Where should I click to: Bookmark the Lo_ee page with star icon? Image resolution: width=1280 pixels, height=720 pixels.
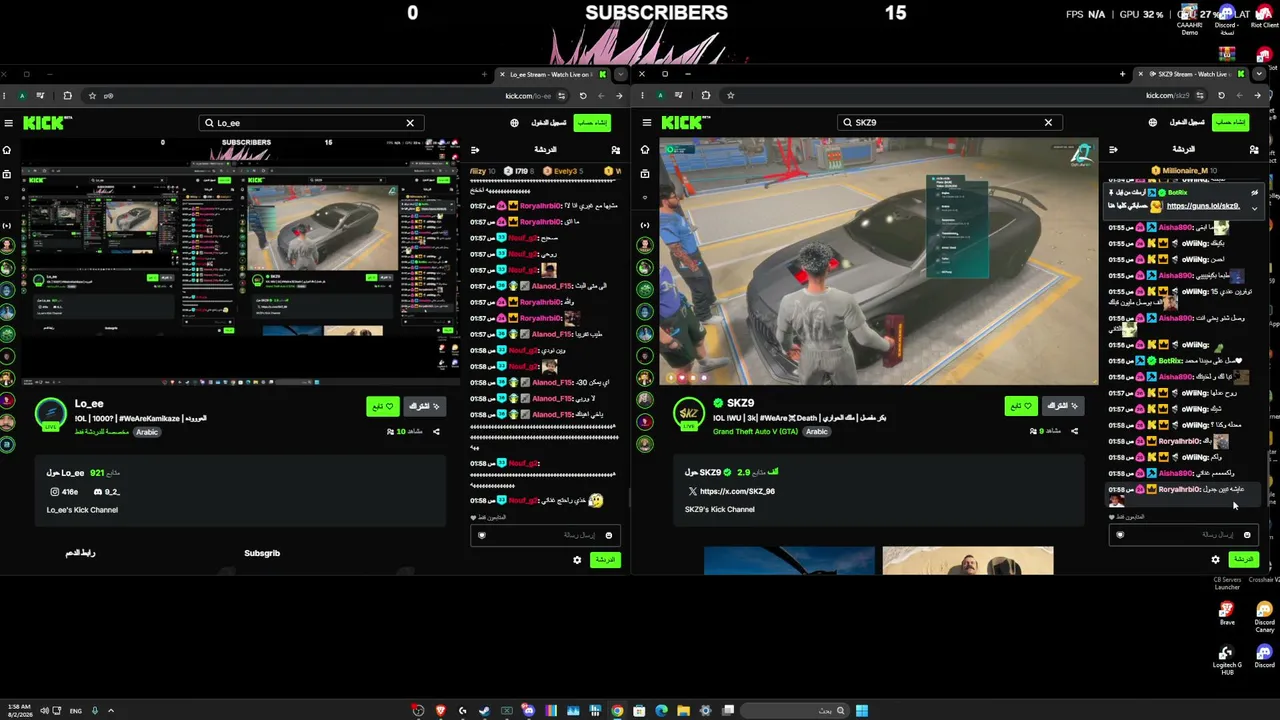coord(92,96)
